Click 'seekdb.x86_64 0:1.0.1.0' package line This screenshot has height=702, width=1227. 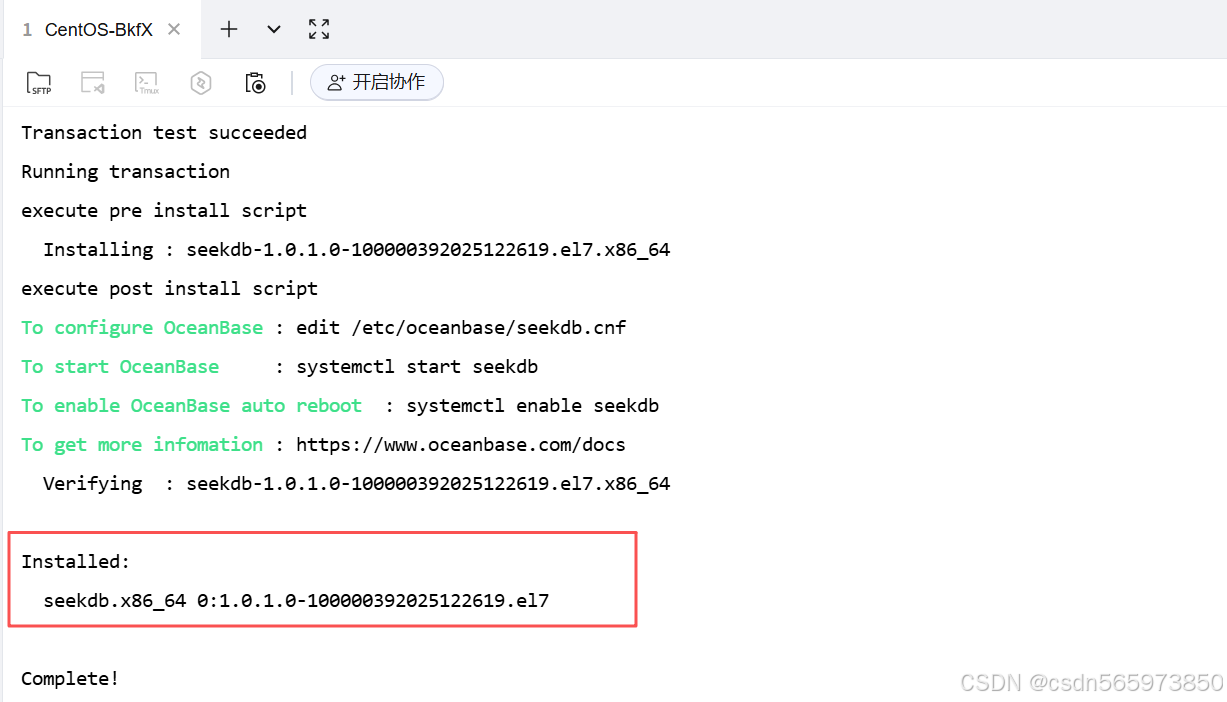click(x=296, y=600)
